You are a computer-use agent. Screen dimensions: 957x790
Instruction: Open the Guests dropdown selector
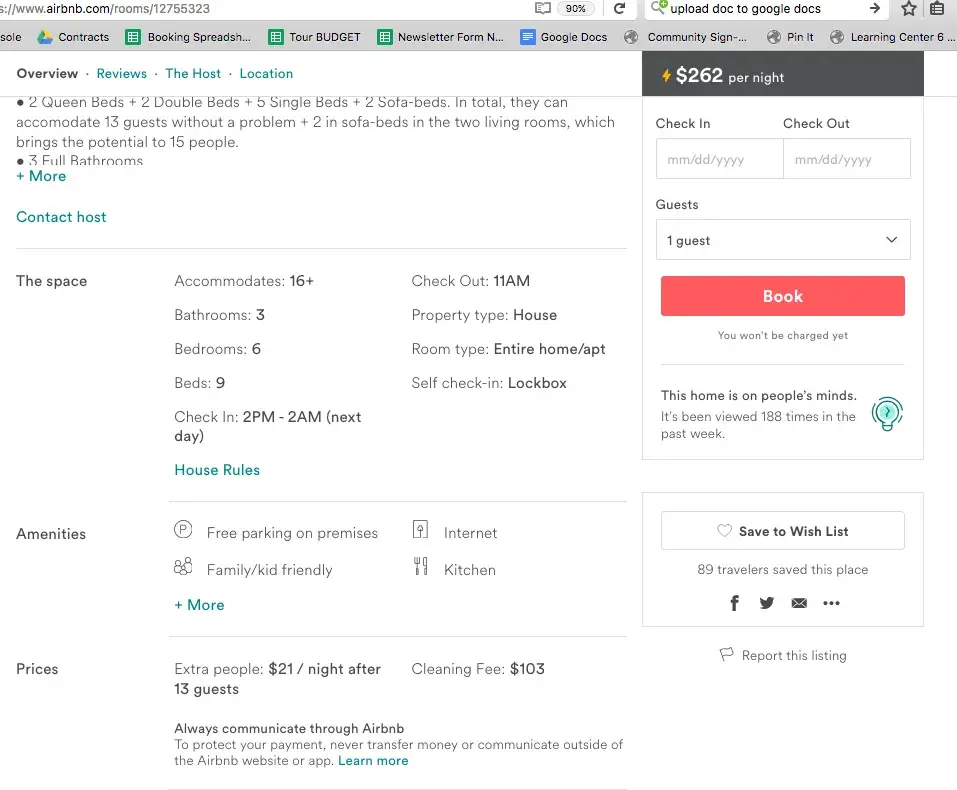(x=782, y=240)
